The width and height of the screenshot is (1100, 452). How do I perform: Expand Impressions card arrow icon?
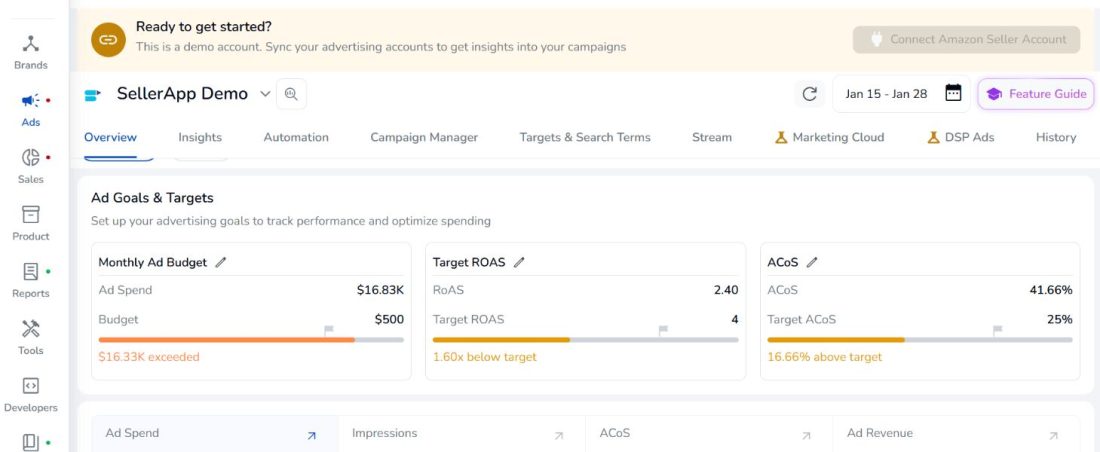click(558, 436)
